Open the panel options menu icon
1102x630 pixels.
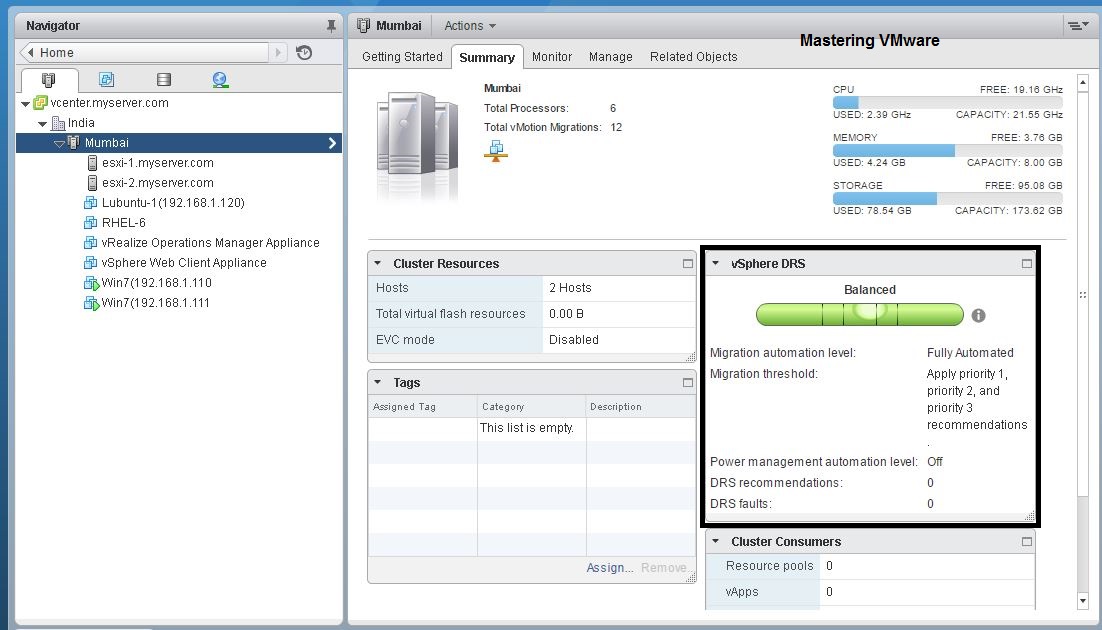(1077, 26)
